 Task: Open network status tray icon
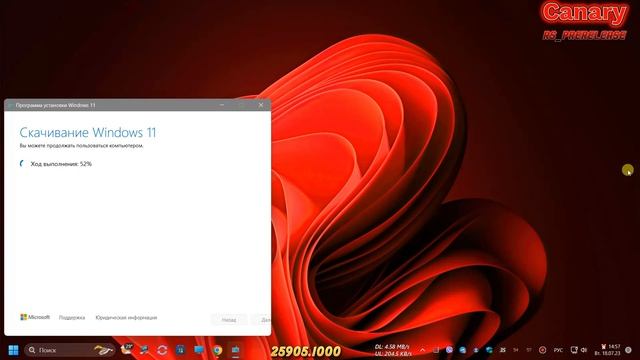tap(574, 350)
